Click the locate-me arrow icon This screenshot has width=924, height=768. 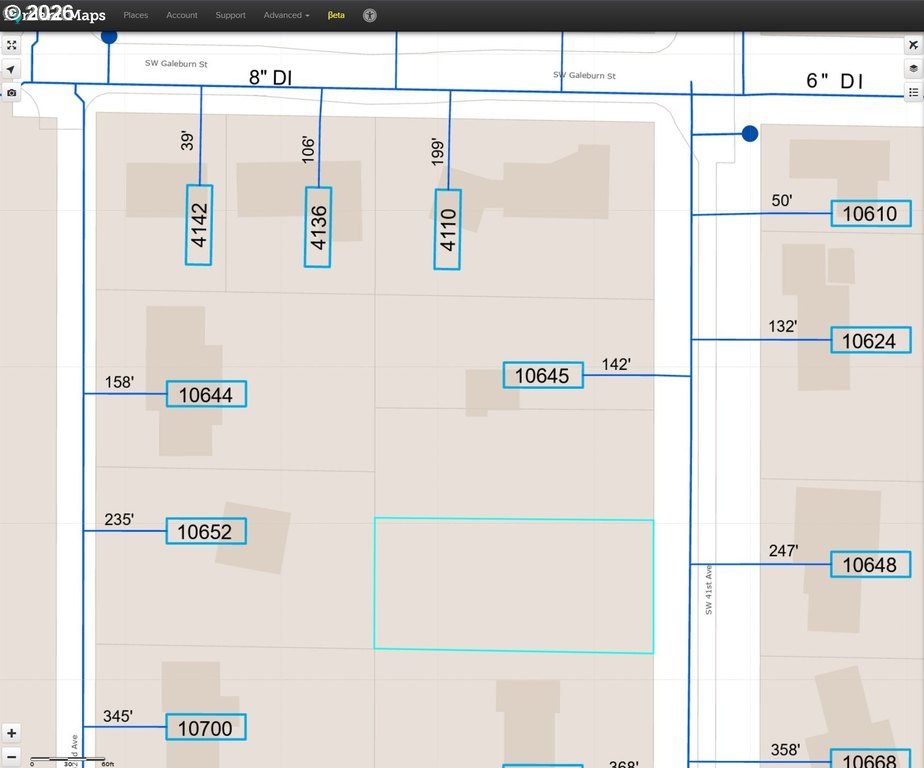click(x=11, y=69)
